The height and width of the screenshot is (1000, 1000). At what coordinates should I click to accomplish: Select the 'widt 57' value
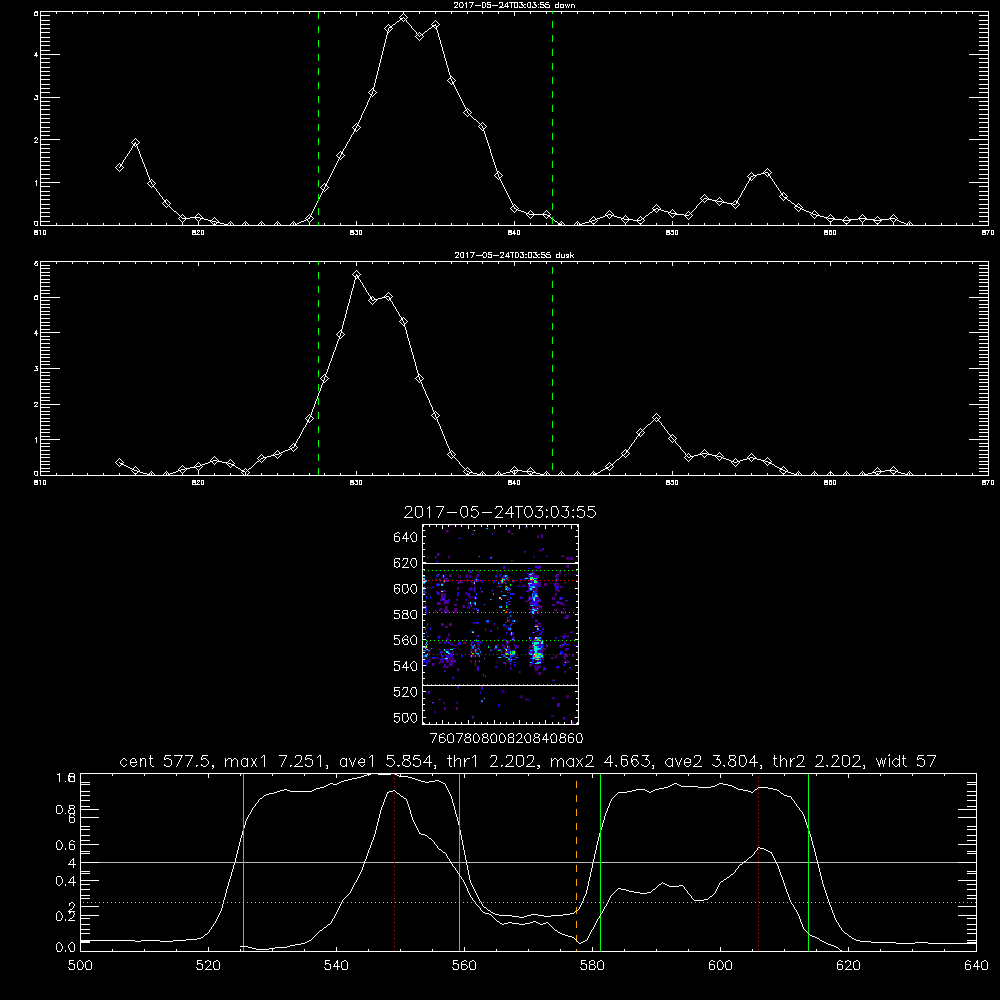pyautogui.click(x=906, y=761)
